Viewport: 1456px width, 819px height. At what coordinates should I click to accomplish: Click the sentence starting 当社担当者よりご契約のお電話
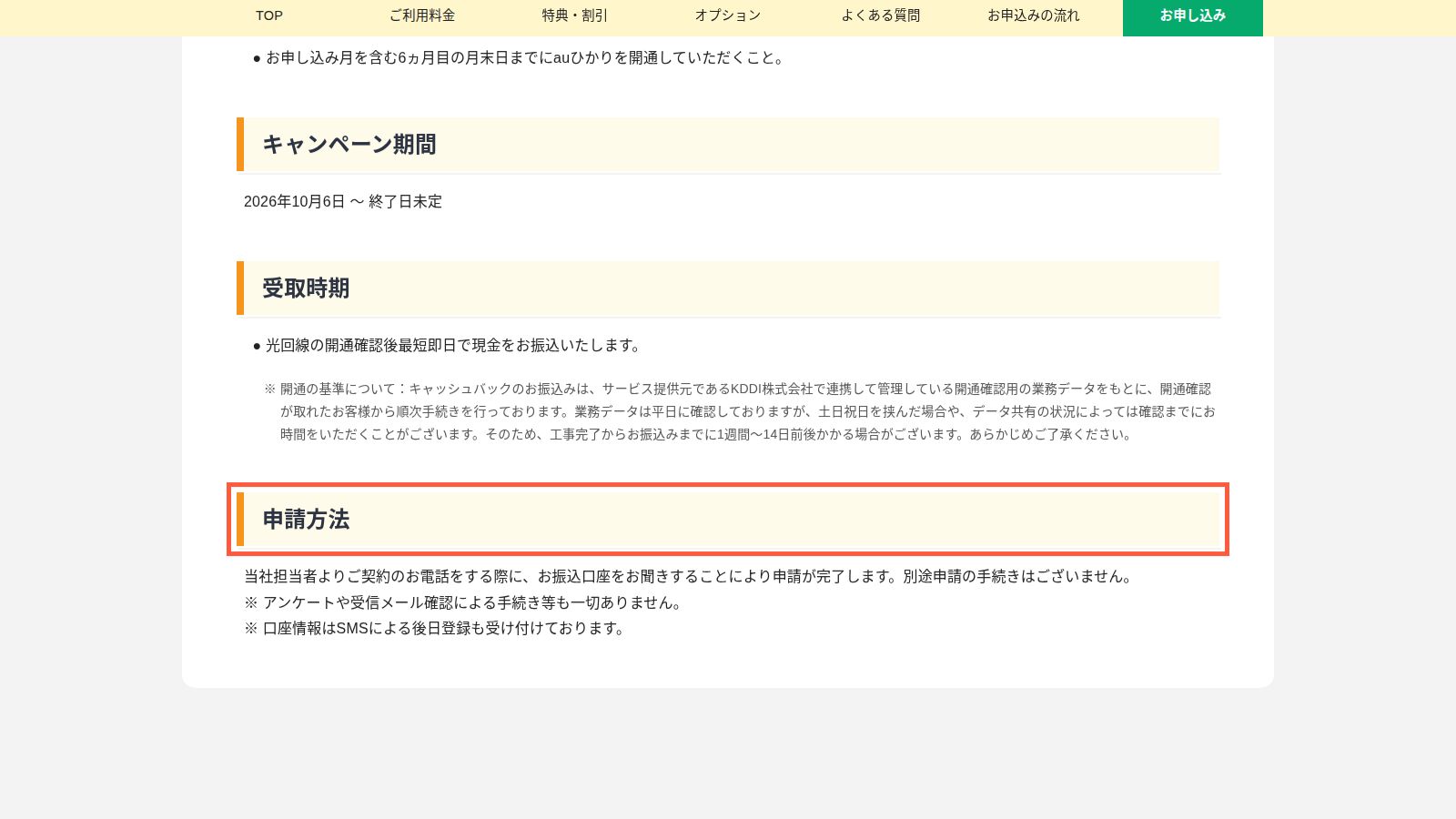[689, 576]
